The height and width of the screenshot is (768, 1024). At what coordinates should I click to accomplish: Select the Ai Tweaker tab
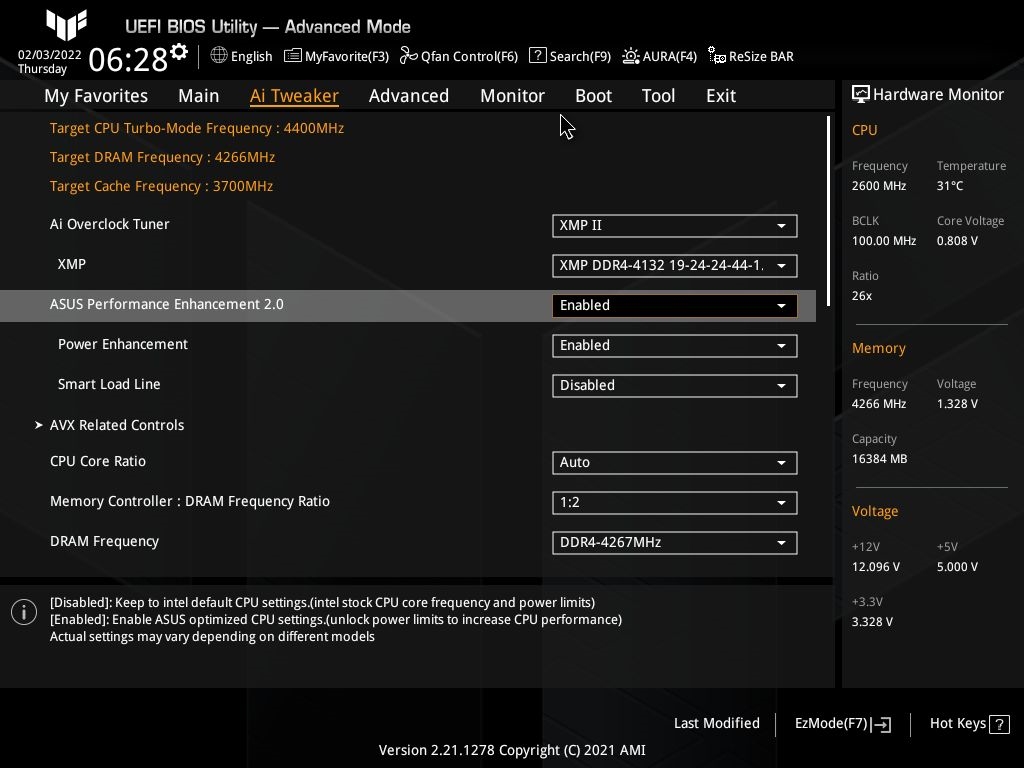tap(294, 95)
